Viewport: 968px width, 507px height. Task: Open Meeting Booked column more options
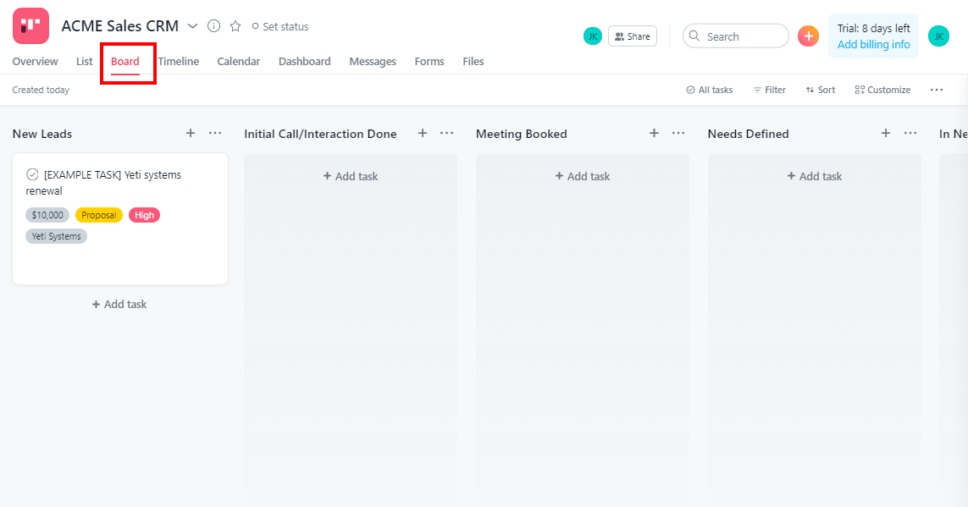pos(678,133)
